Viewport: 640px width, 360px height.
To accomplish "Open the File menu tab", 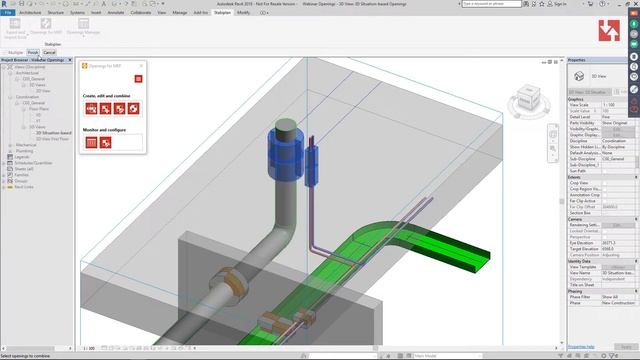I will tap(8, 13).
